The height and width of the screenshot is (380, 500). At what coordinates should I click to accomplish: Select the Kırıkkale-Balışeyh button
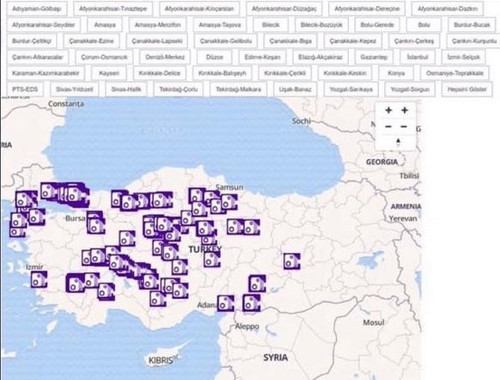[x=222, y=73]
